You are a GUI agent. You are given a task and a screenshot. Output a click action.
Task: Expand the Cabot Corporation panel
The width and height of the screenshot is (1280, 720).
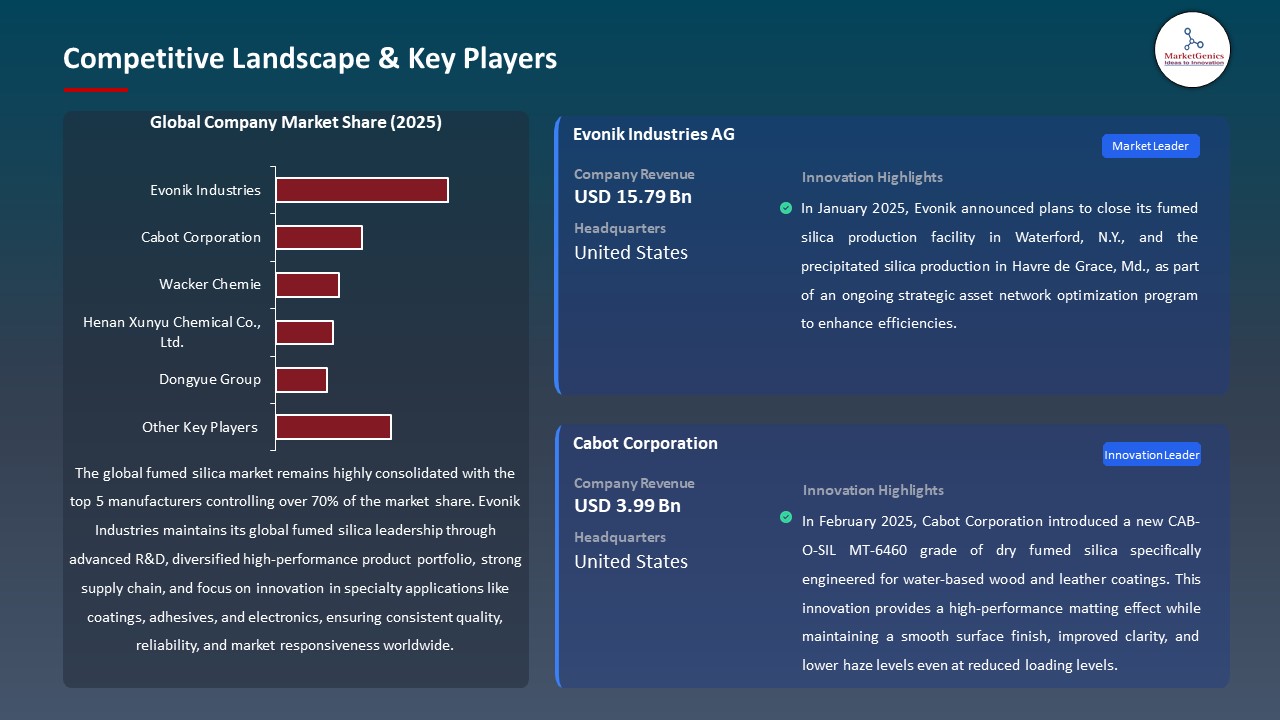pyautogui.click(x=645, y=443)
